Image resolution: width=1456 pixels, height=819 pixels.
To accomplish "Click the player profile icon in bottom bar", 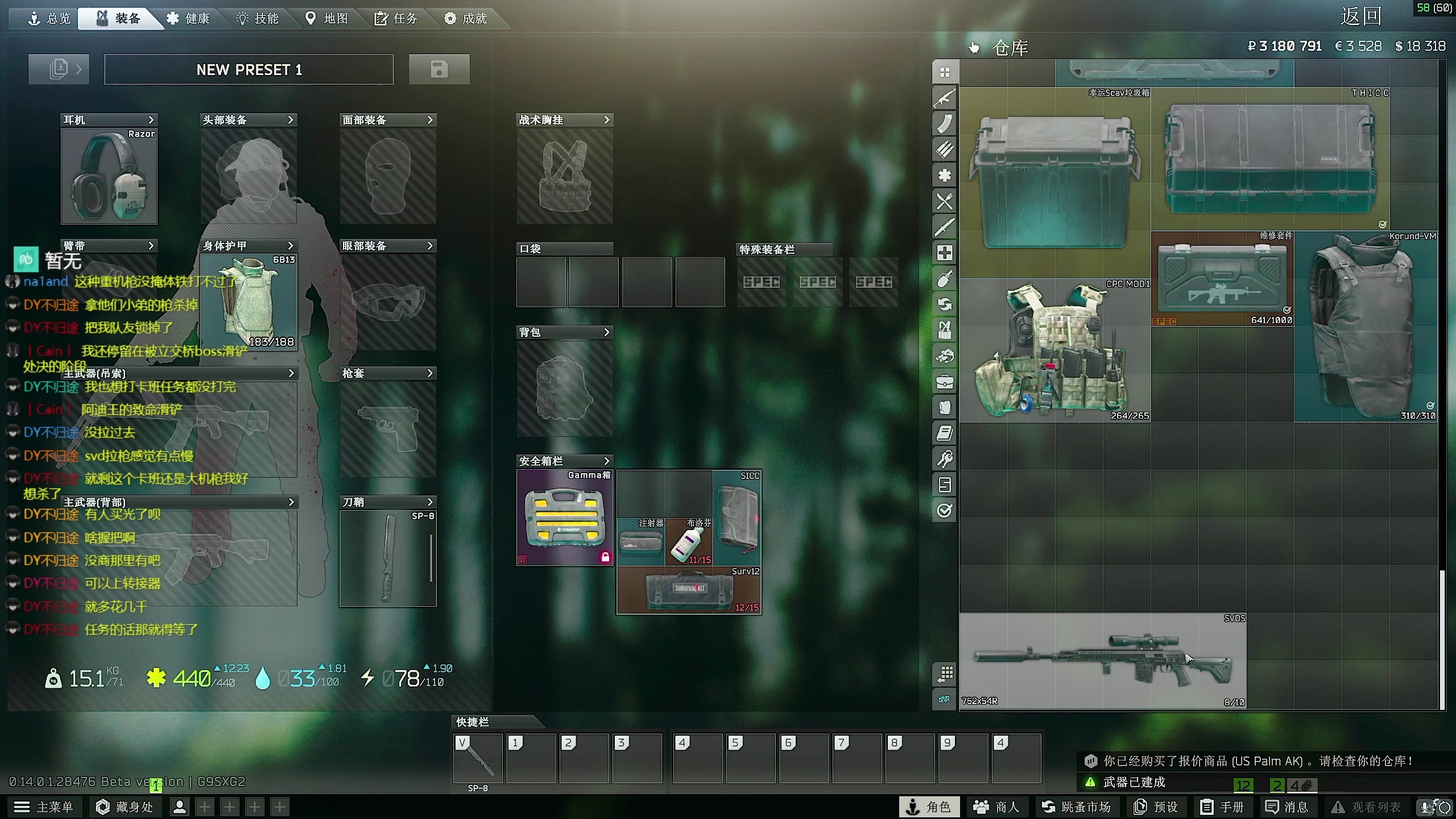I will (x=180, y=806).
